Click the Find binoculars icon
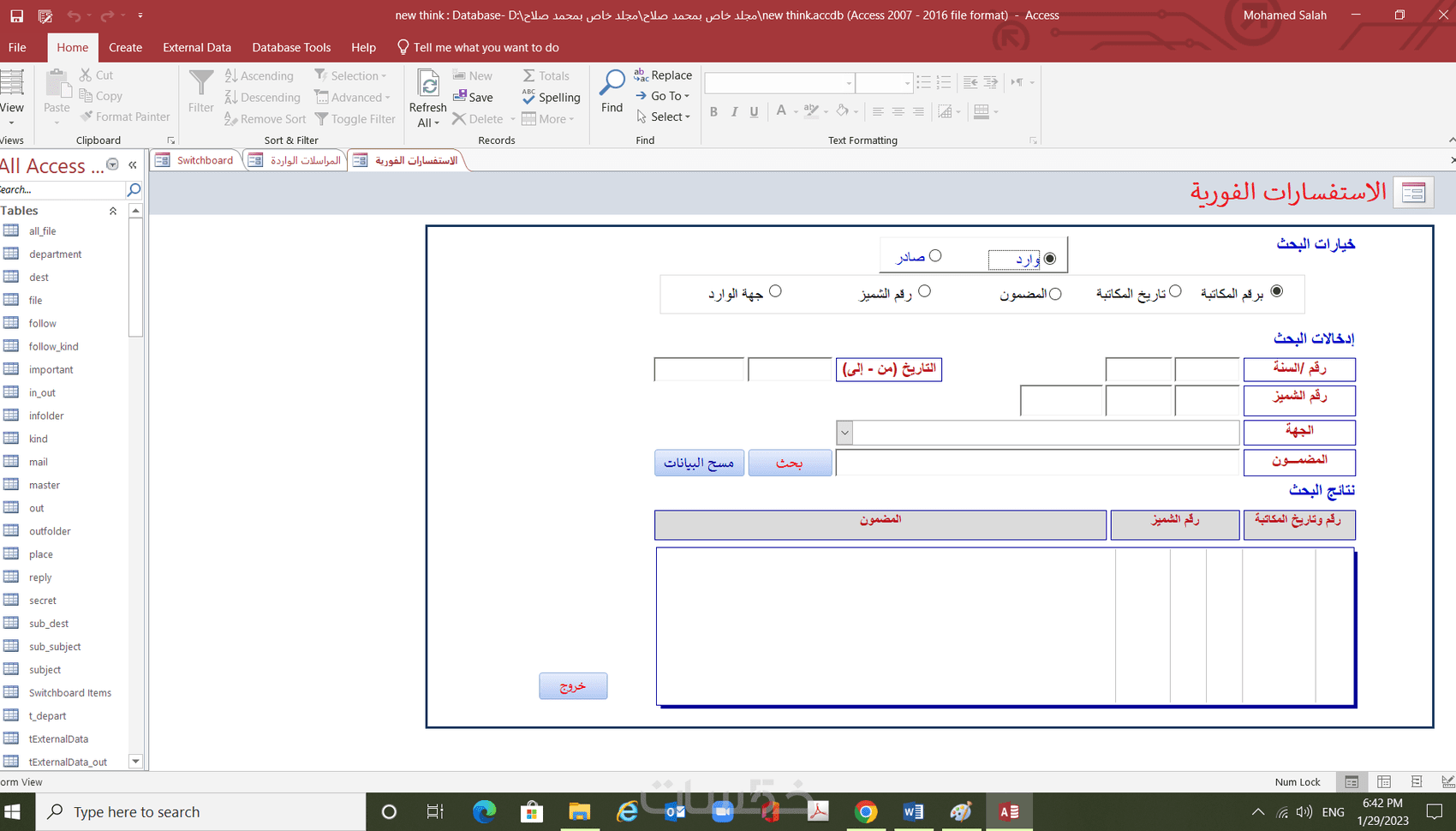Viewport: 1456px width, 831px height. coord(612,84)
